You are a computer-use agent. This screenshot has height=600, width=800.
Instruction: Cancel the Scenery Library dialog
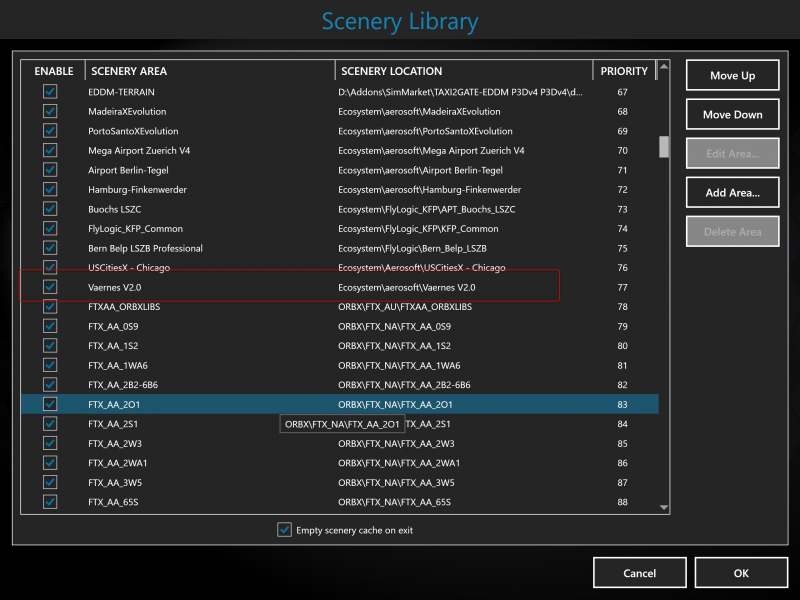tap(639, 573)
